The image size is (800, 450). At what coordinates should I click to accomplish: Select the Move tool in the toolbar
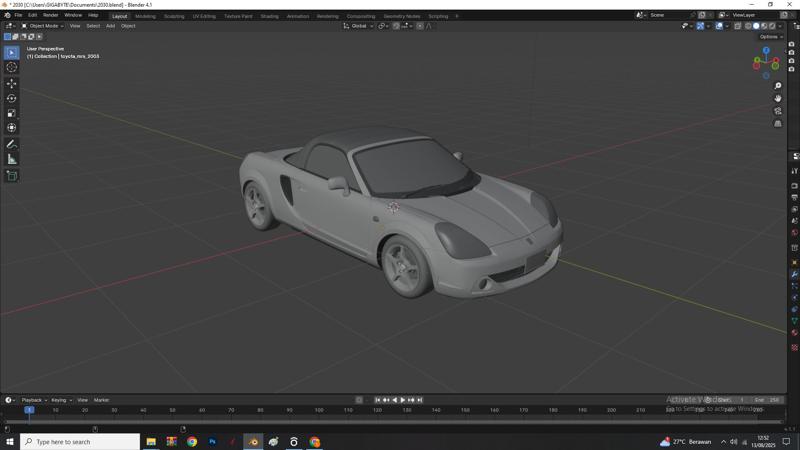point(12,83)
